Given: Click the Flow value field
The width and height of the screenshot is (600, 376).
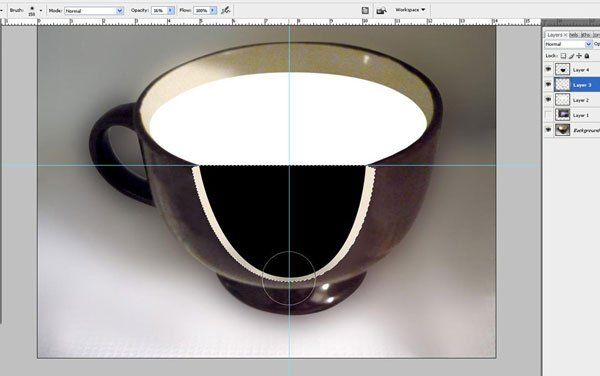Looking at the screenshot, I should (x=202, y=11).
